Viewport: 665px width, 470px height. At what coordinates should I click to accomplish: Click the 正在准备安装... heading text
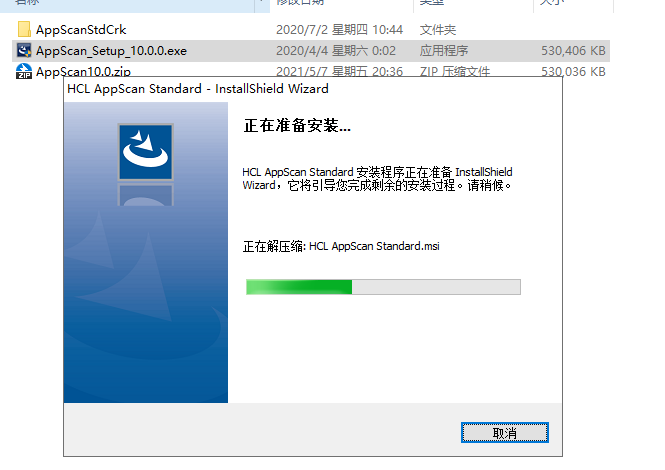[x=297, y=126]
